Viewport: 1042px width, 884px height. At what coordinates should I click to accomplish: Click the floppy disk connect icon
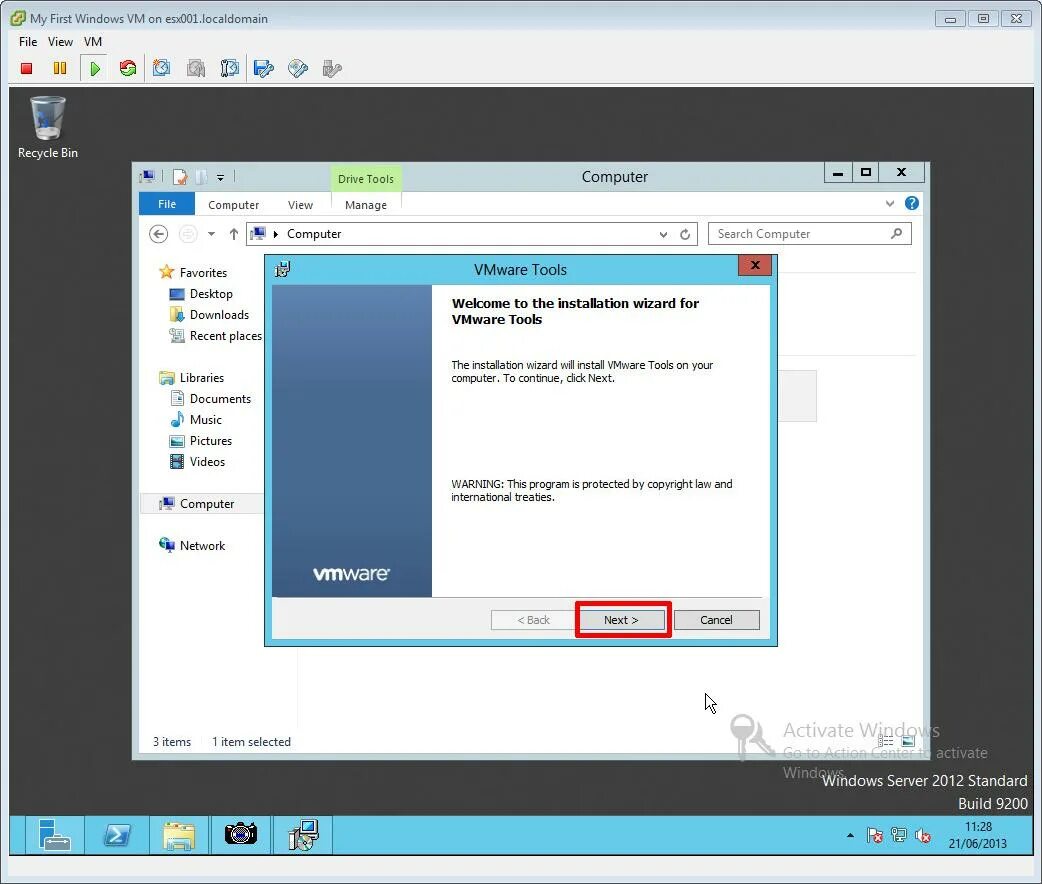(x=264, y=68)
